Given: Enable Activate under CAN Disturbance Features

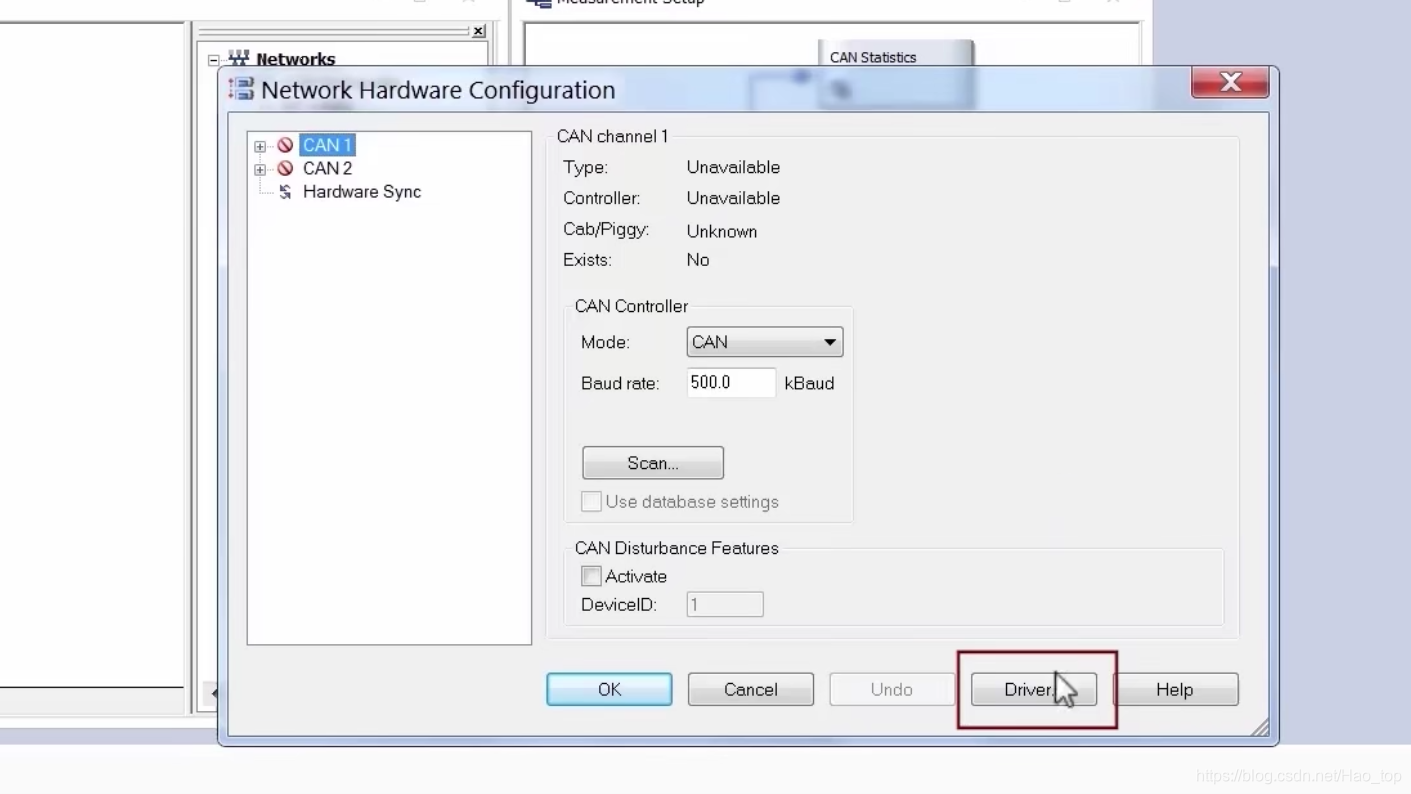Looking at the screenshot, I should [x=592, y=576].
